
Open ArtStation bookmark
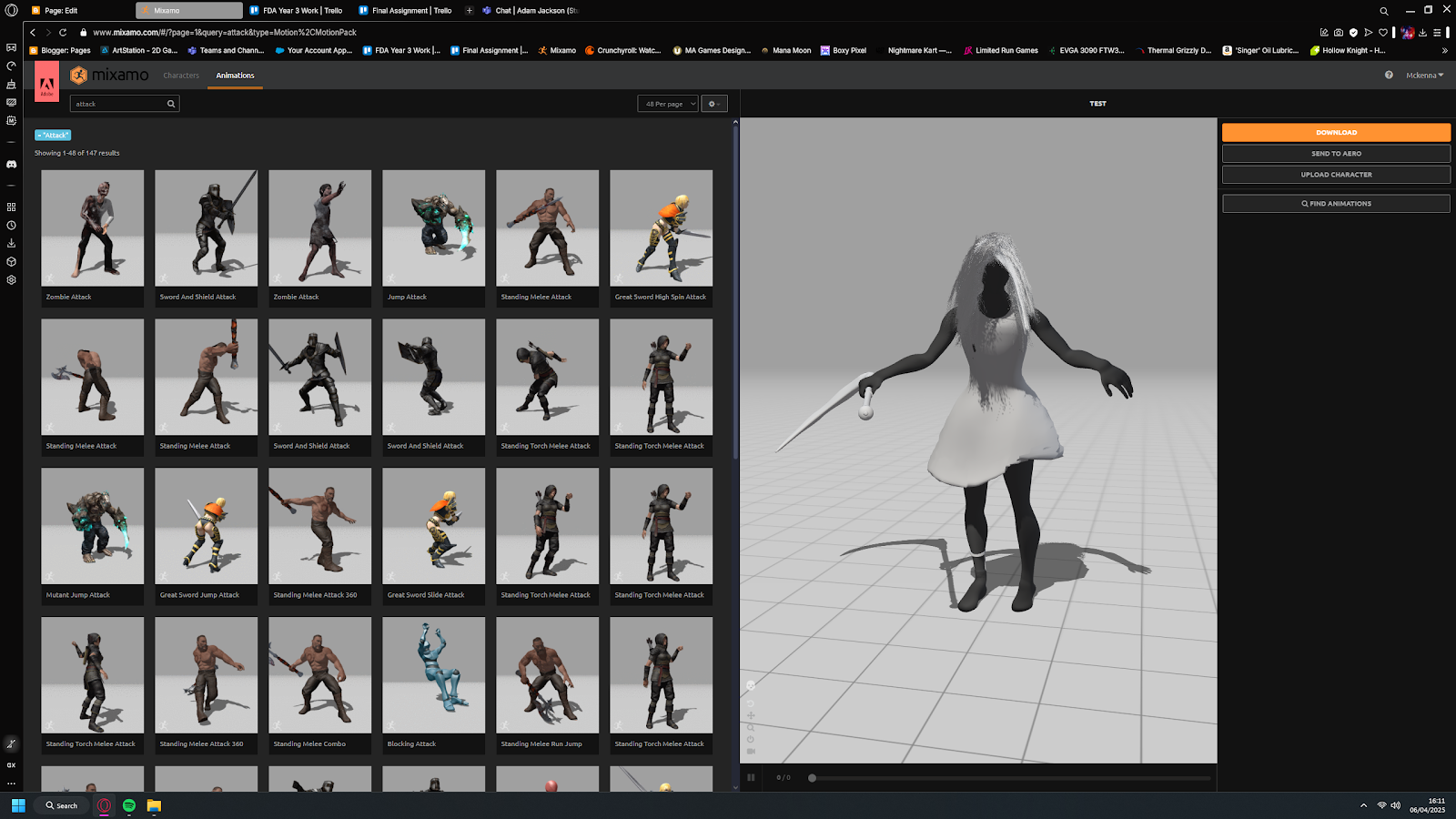[x=139, y=51]
